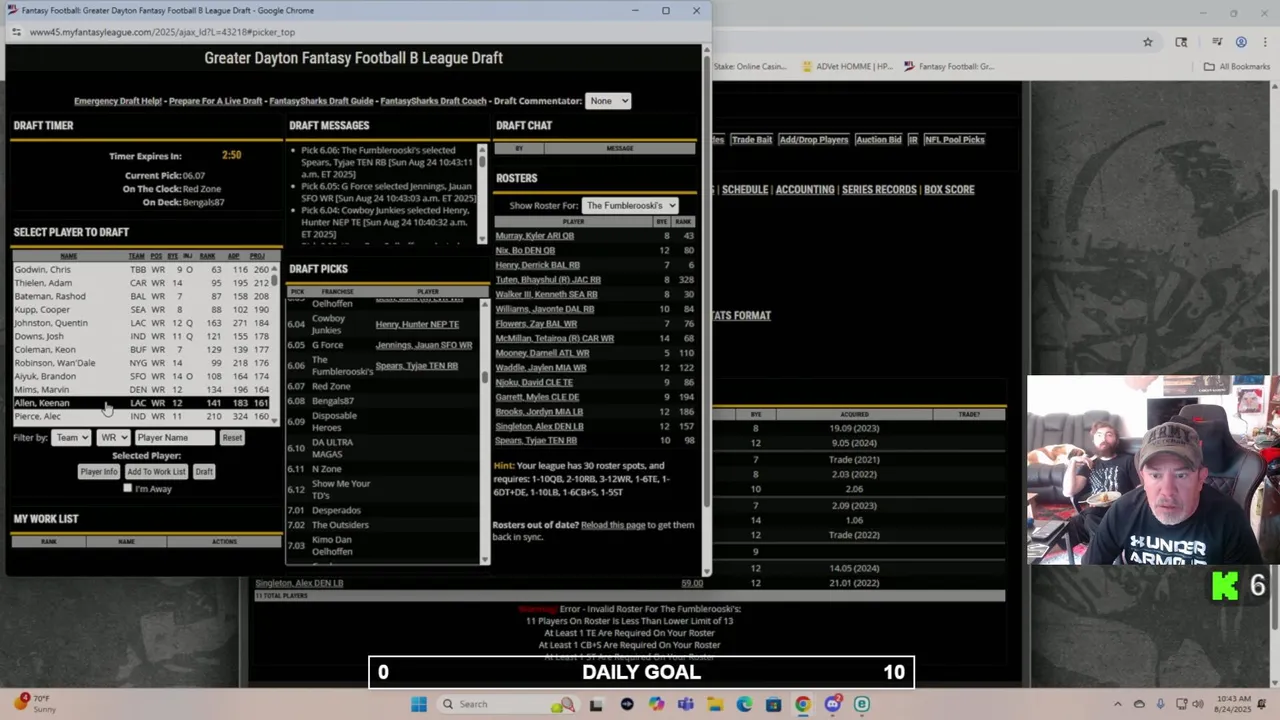Click the Draft button

pyautogui.click(x=204, y=471)
